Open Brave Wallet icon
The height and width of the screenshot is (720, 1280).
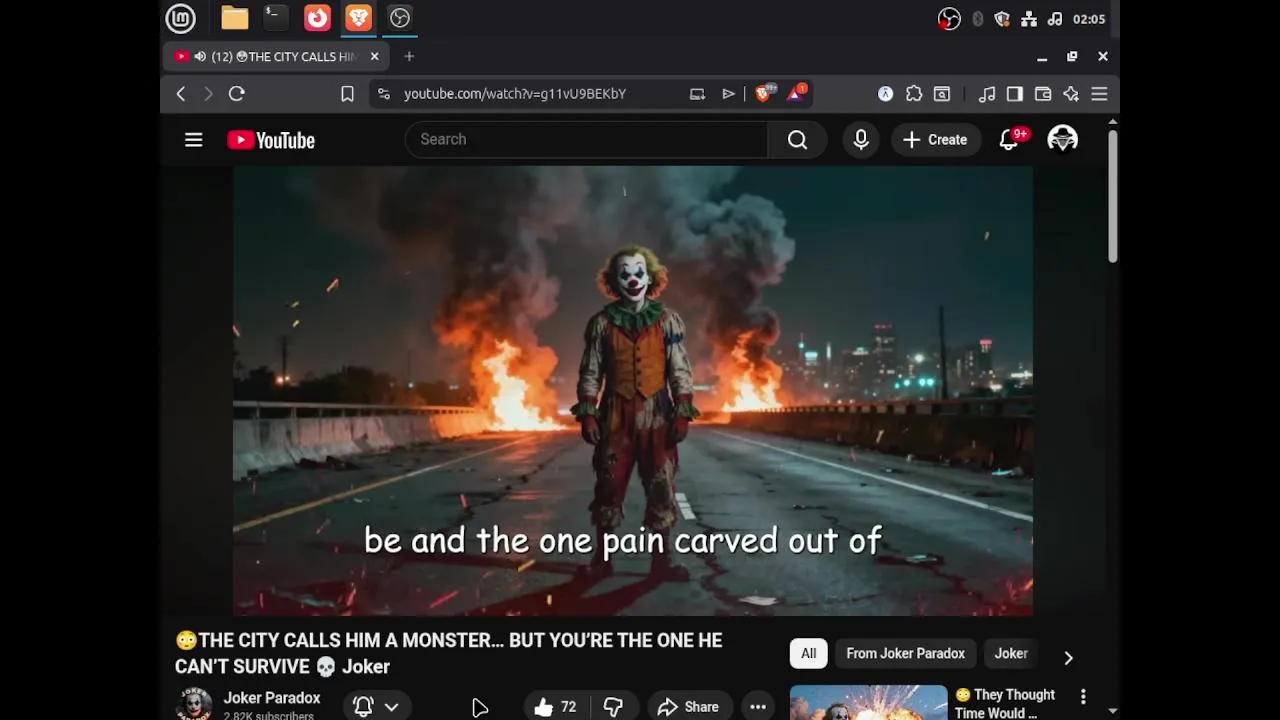point(1043,94)
